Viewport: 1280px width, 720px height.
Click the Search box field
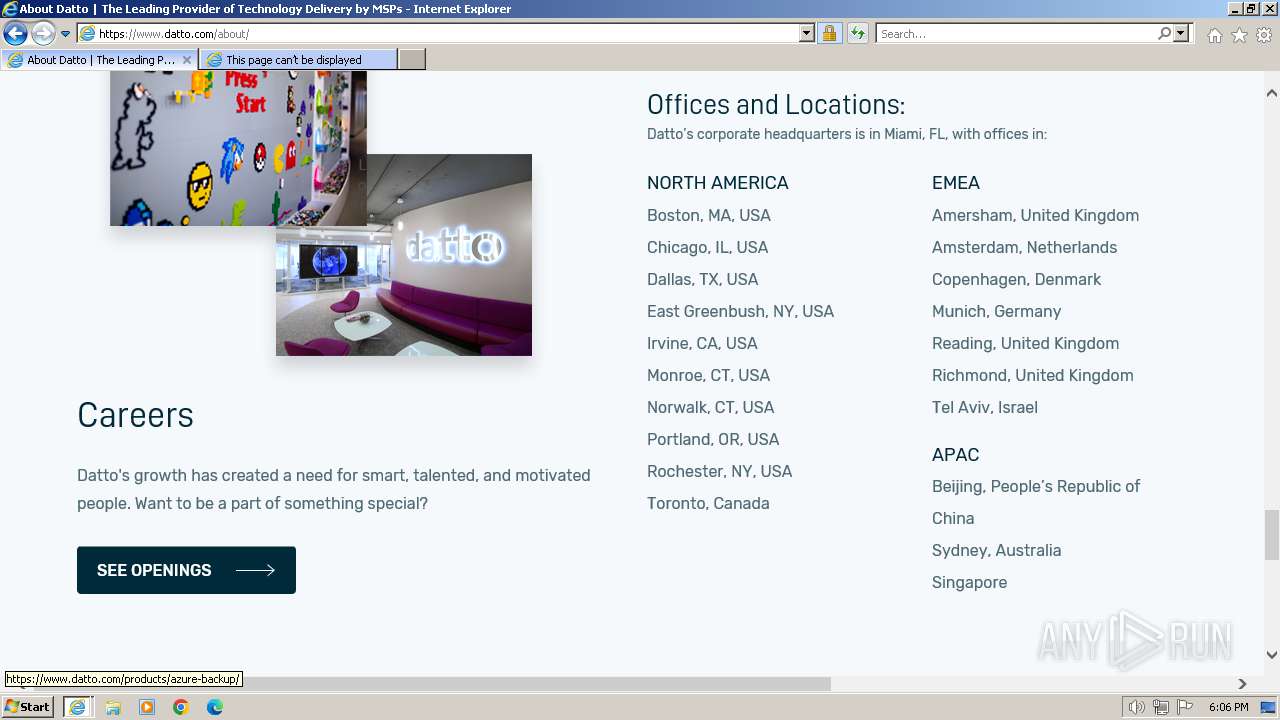click(x=1016, y=34)
